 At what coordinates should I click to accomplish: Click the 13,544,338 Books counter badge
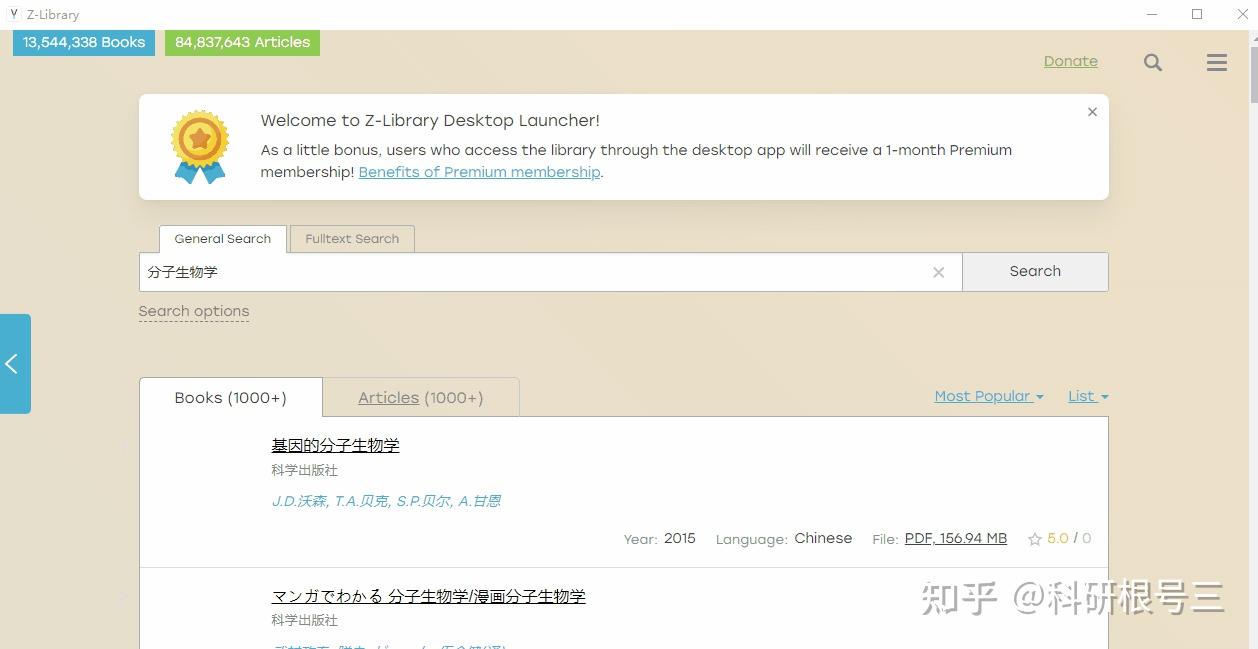83,42
